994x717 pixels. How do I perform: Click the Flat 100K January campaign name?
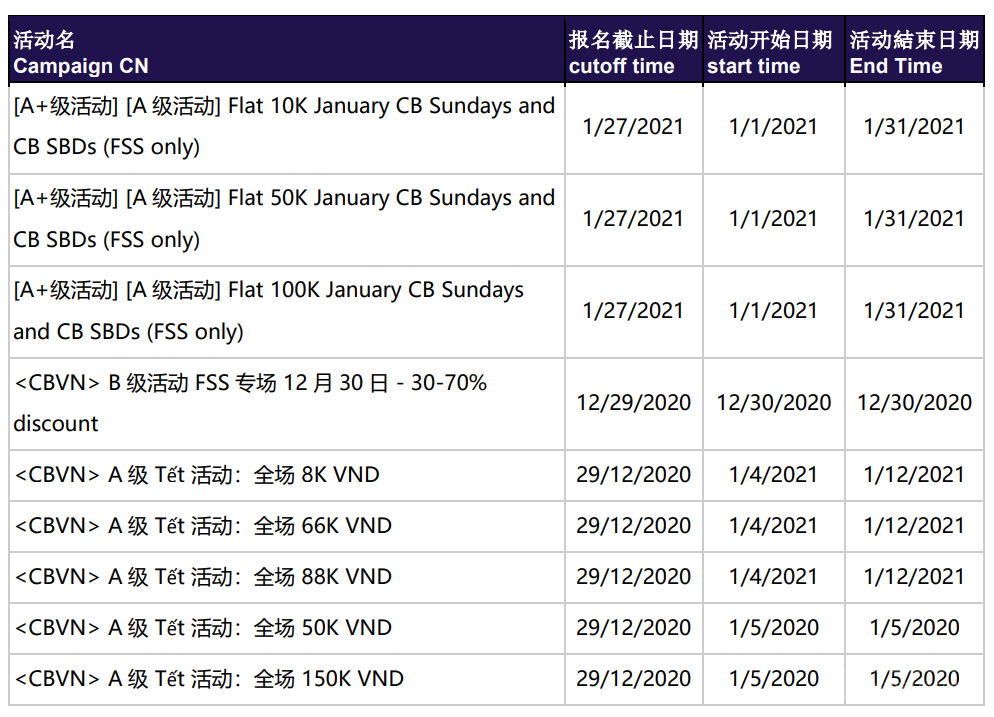(x=270, y=310)
